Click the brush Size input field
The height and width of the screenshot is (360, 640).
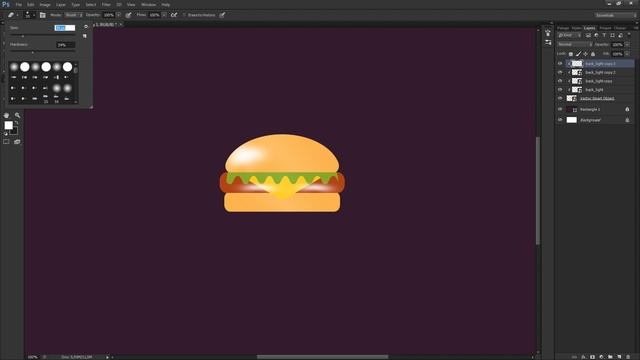pyautogui.click(x=65, y=28)
